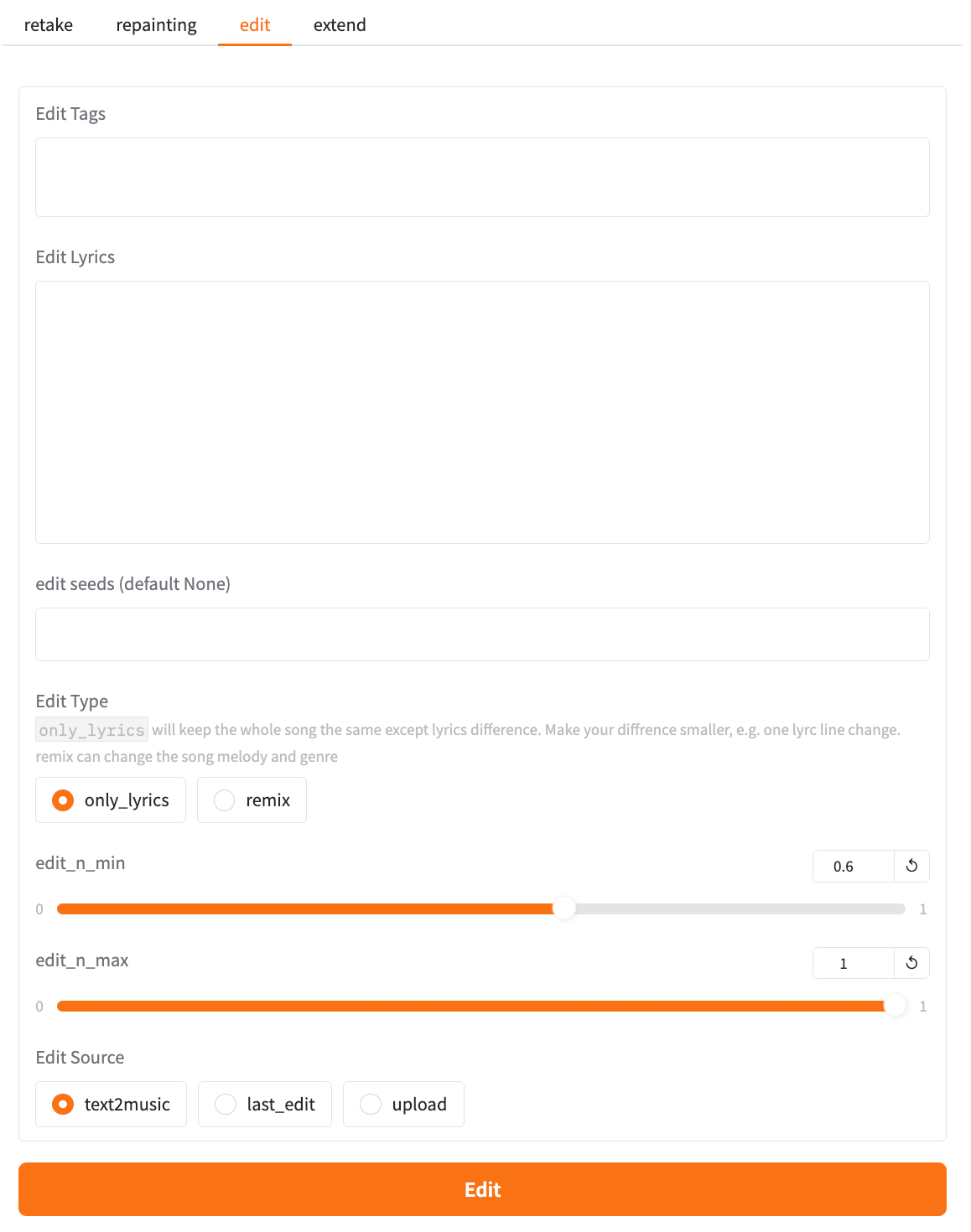The image size is (971, 1232).
Task: Click into the Edit Lyrics text area
Action: (x=482, y=412)
